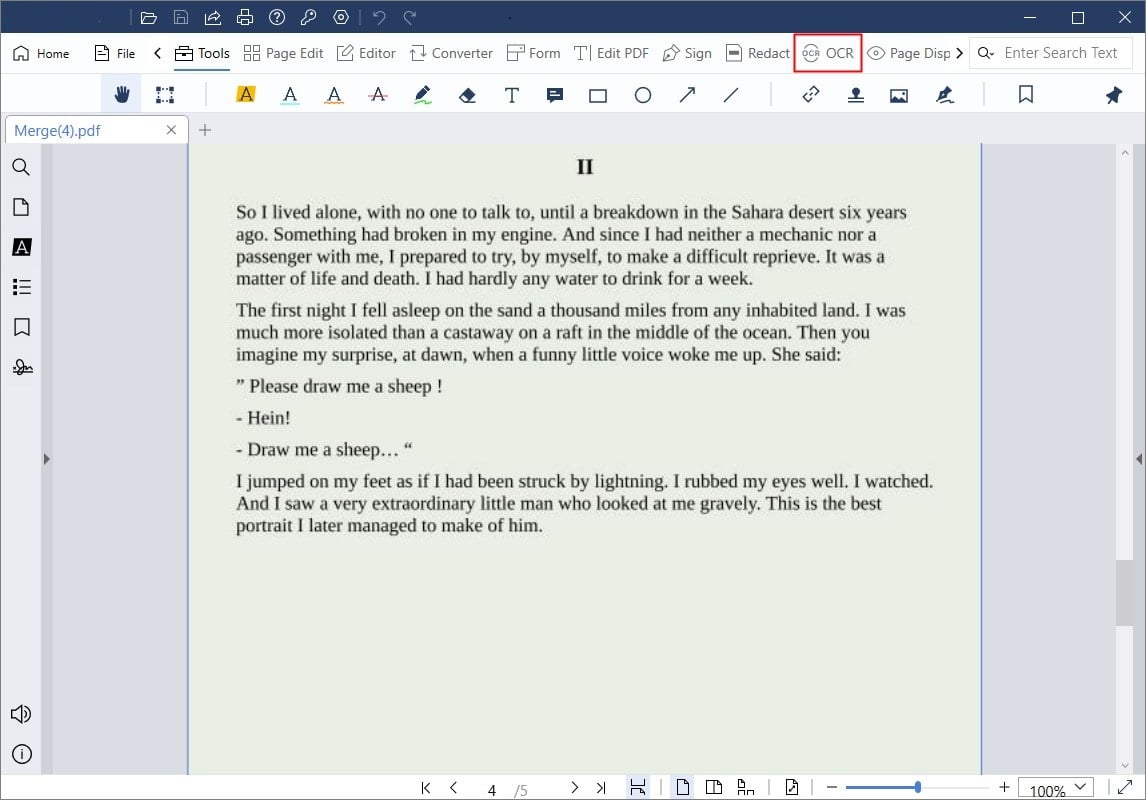This screenshot has width=1146, height=800.
Task: Expand the left side panel arrow
Action: pos(46,460)
